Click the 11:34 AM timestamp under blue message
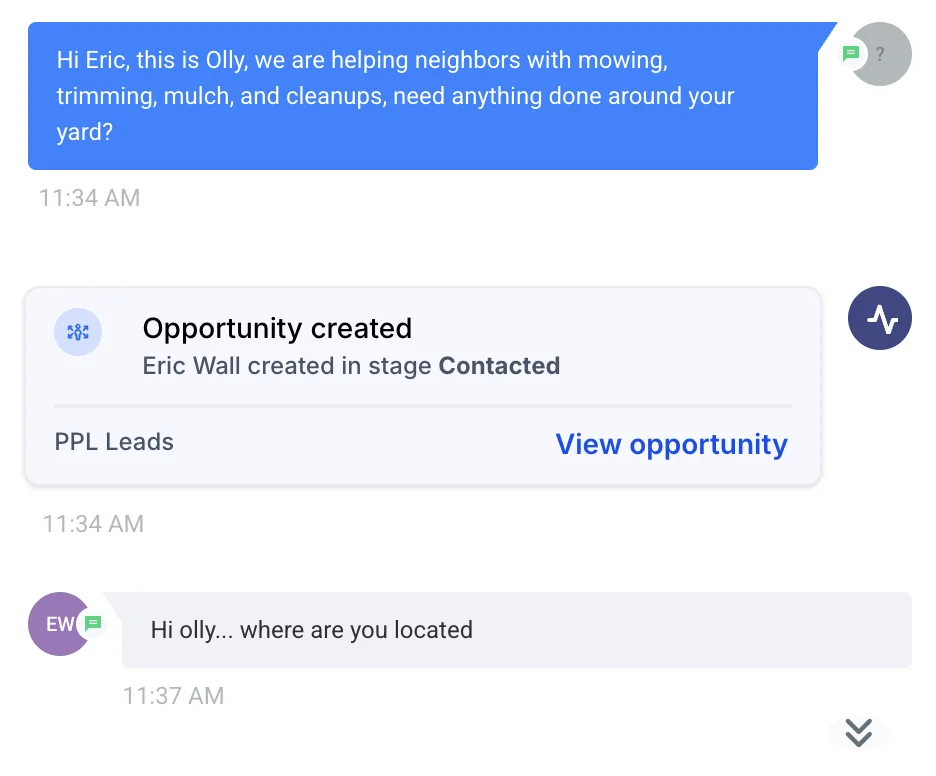This screenshot has height=776, width=936. [89, 198]
